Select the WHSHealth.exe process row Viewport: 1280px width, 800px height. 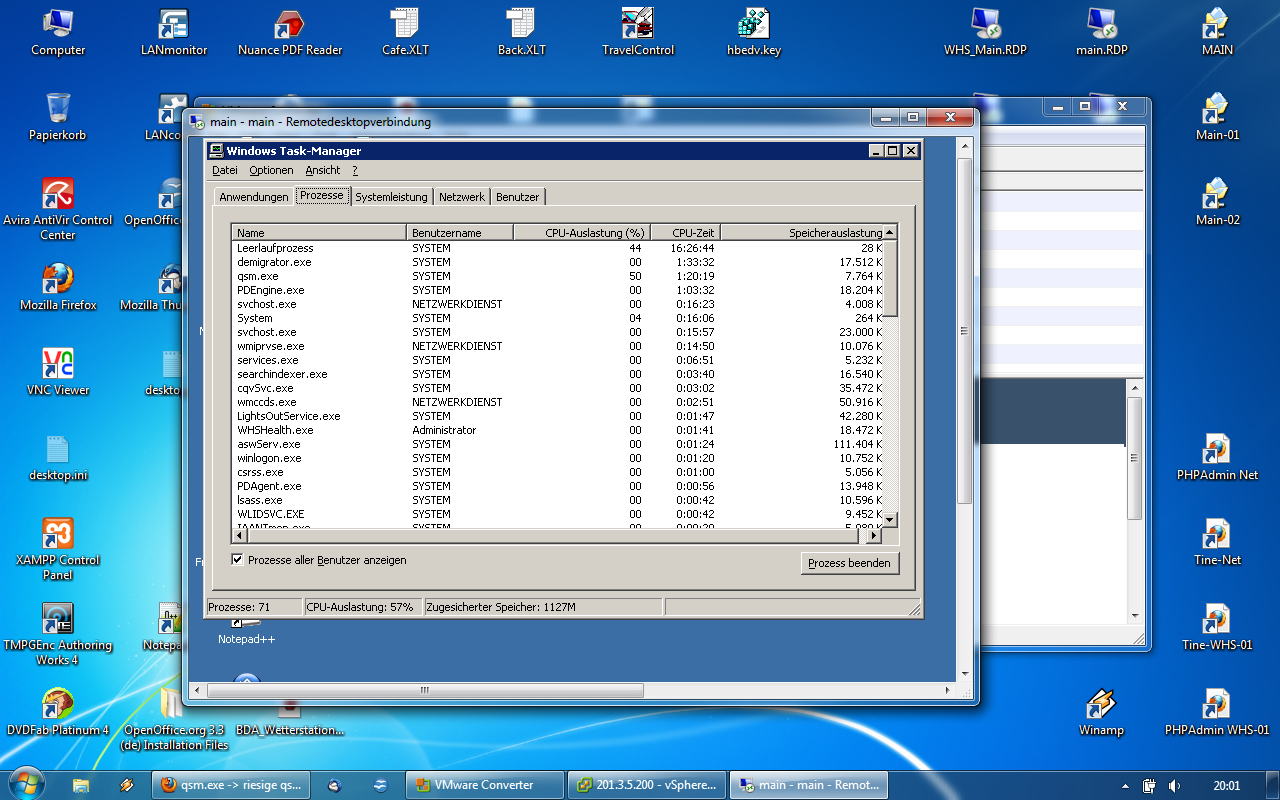(558, 430)
